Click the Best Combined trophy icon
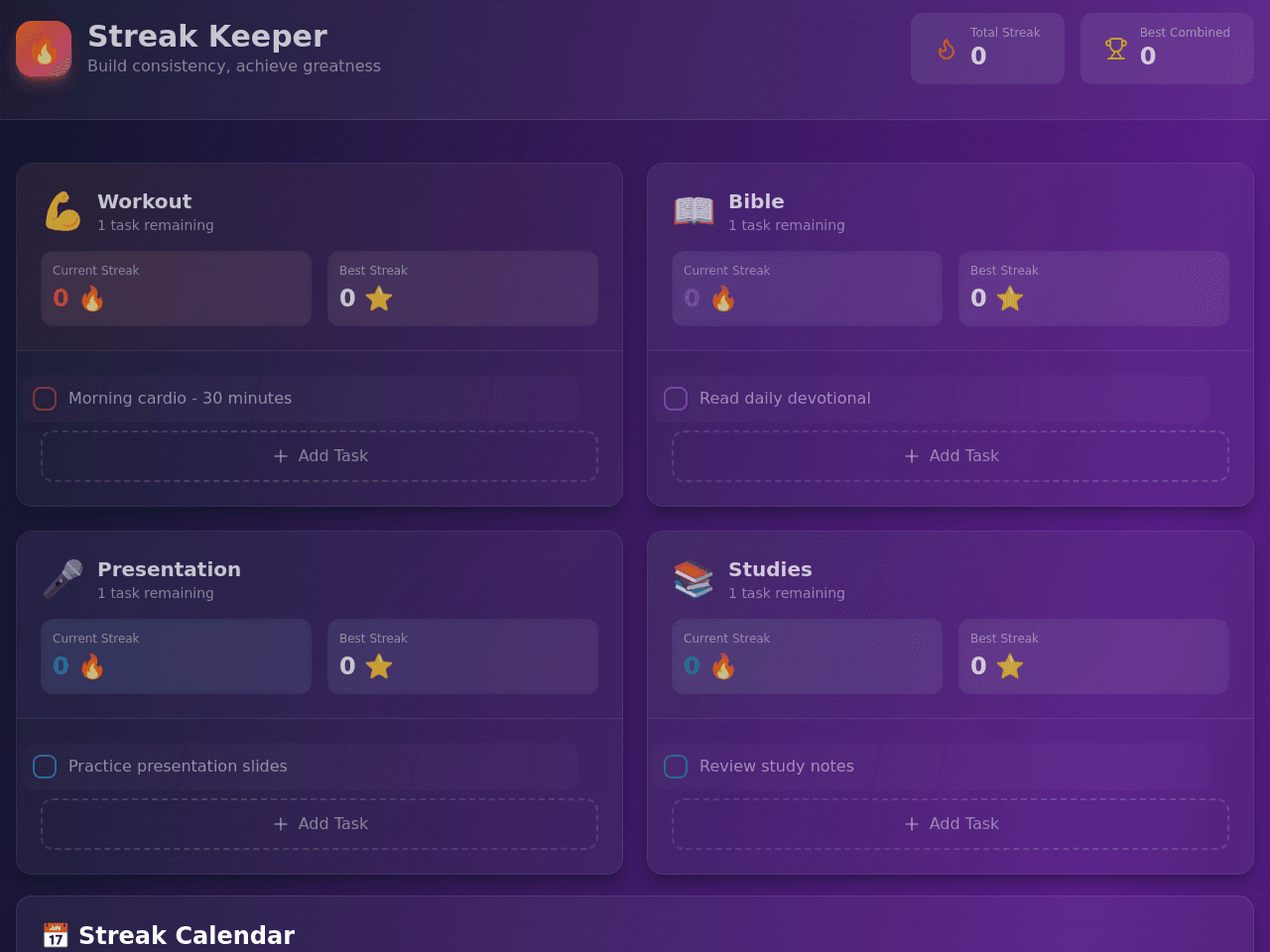Screen dimensions: 1270x952 point(1116,49)
